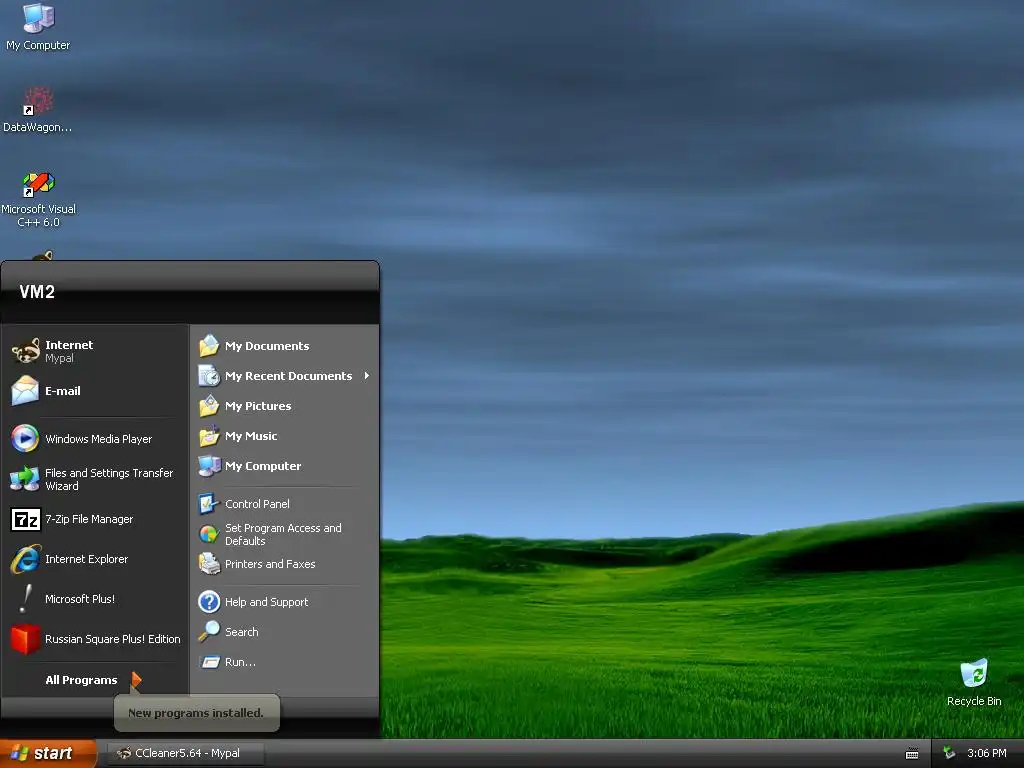
Task: Expand My Recent Documents submenu arrow
Action: tap(367, 376)
